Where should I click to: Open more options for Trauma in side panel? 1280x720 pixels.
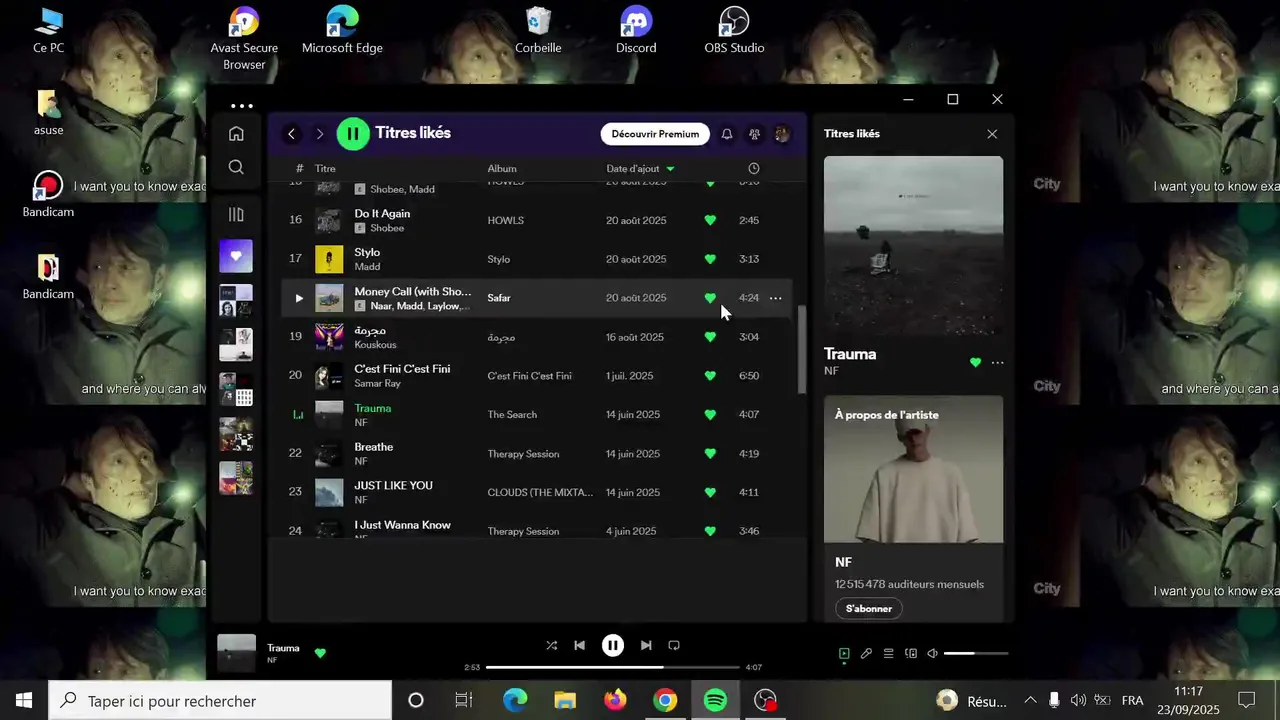tap(997, 363)
